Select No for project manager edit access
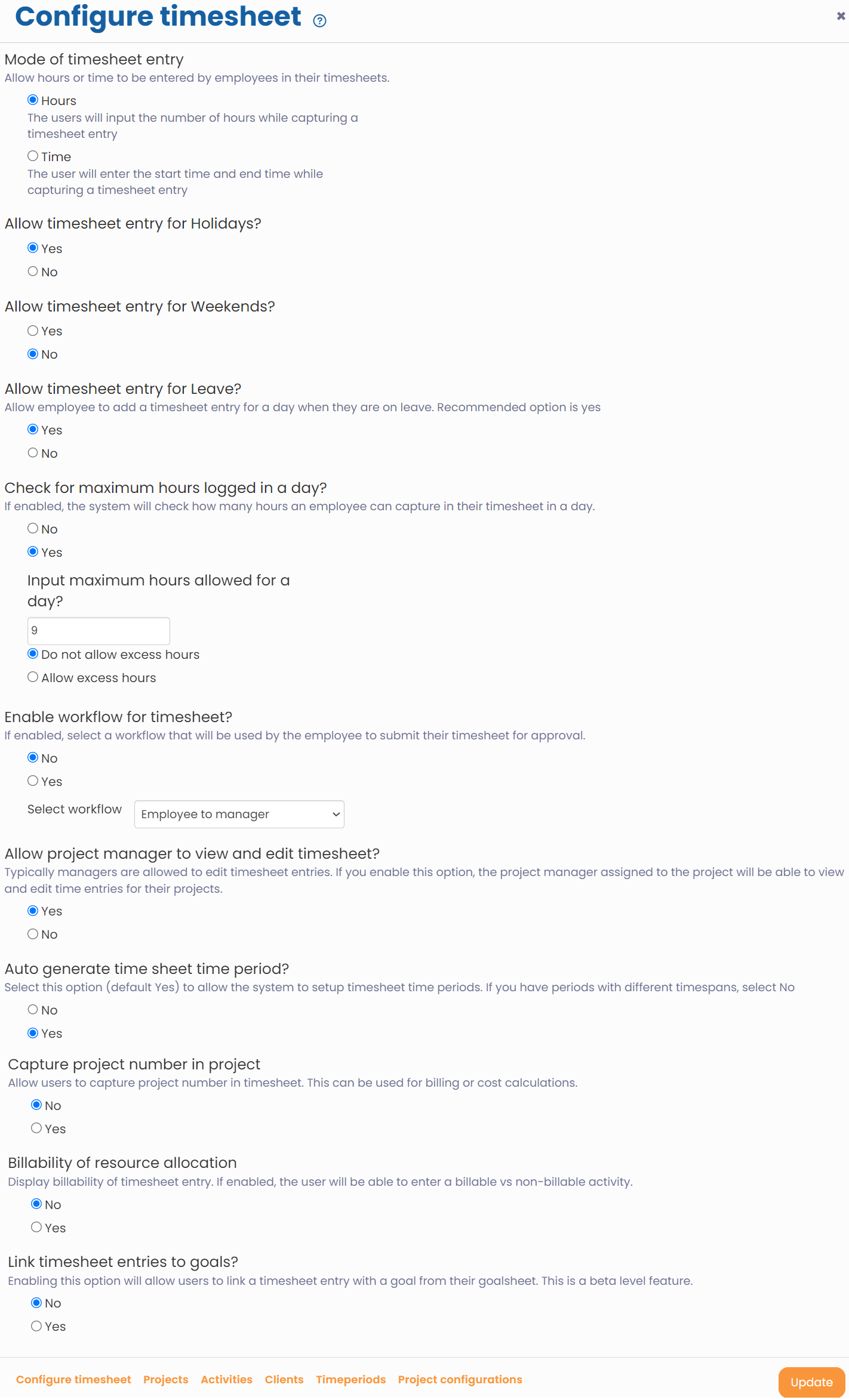Image resolution: width=849 pixels, height=1400 pixels. tap(33, 934)
